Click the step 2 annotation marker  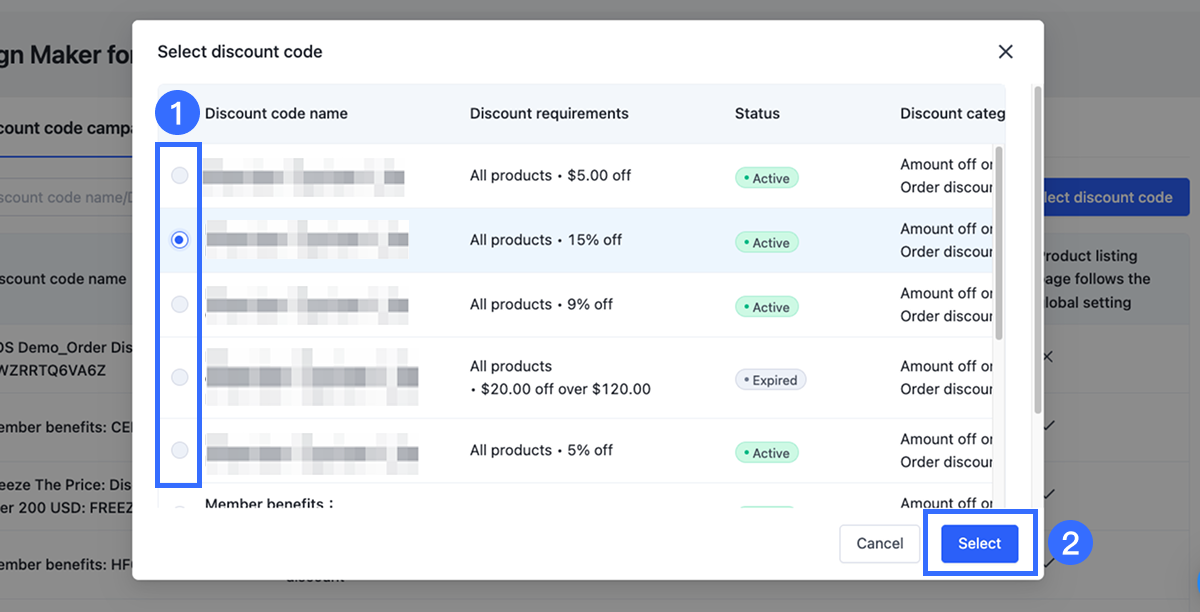(1070, 544)
